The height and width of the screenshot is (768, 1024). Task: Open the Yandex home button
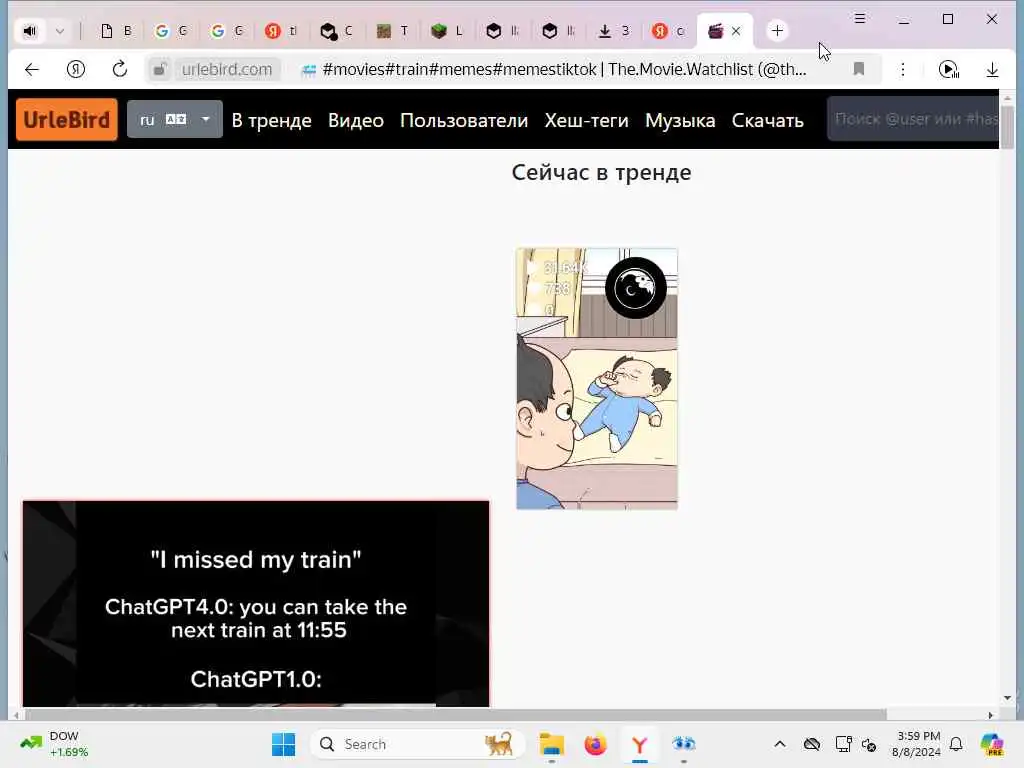click(x=76, y=69)
